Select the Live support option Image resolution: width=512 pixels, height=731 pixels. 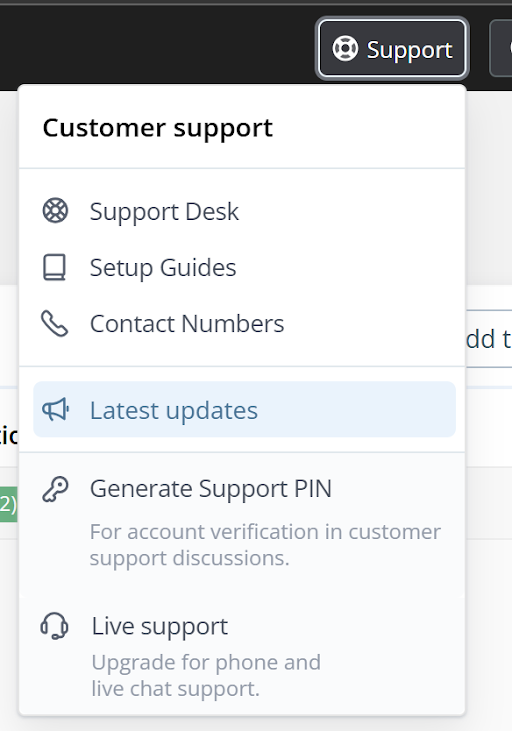coord(160,626)
